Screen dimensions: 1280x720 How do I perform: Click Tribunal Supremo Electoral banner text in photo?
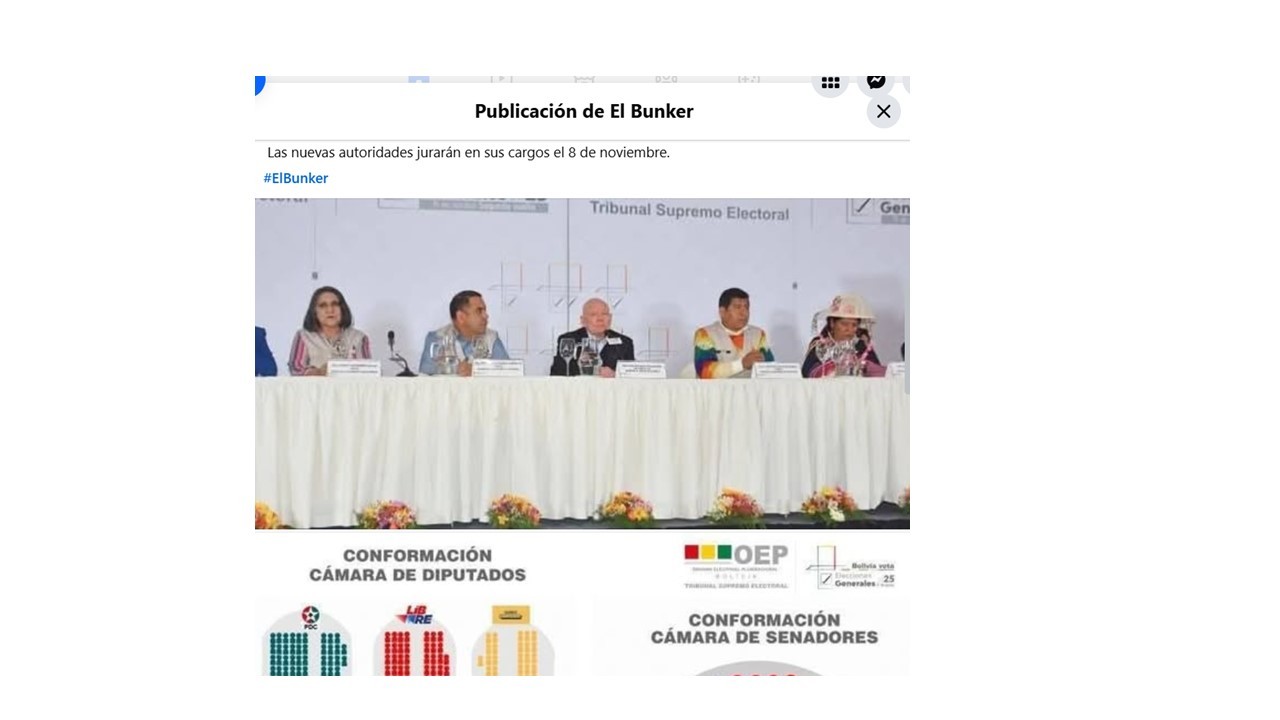click(x=689, y=211)
